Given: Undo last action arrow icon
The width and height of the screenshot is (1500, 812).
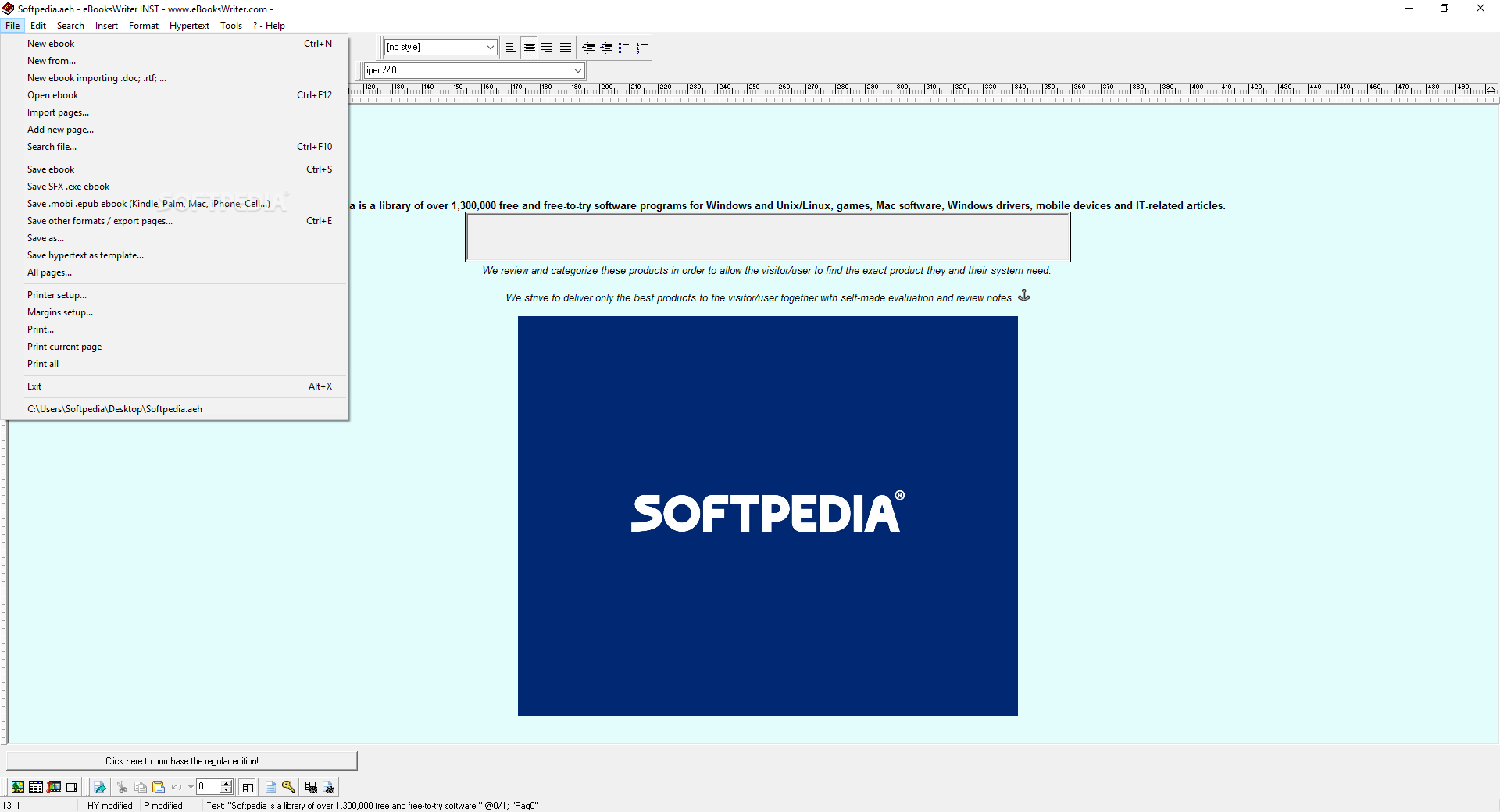Looking at the screenshot, I should click(x=177, y=787).
